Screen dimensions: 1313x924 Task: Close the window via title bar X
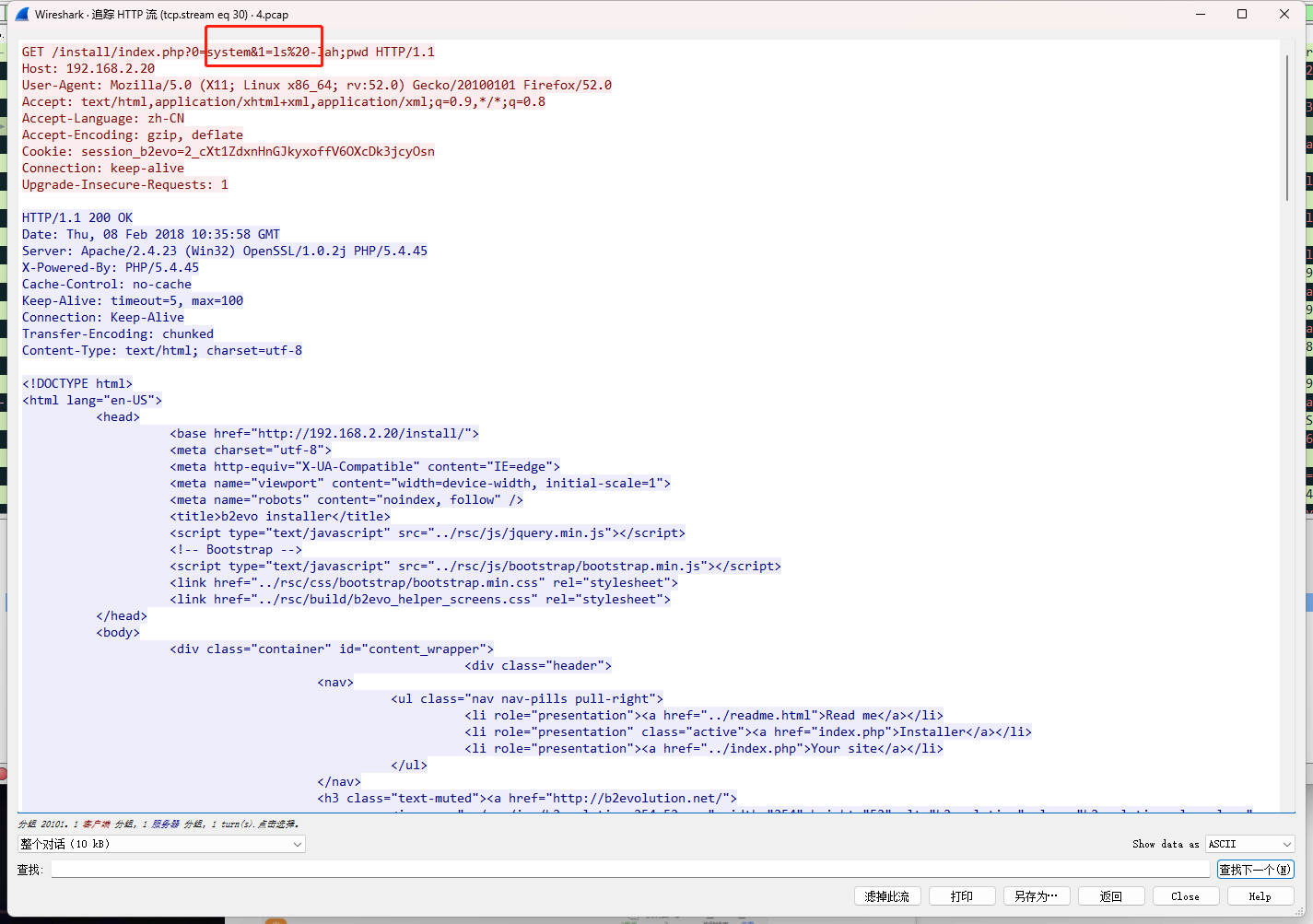(1284, 14)
